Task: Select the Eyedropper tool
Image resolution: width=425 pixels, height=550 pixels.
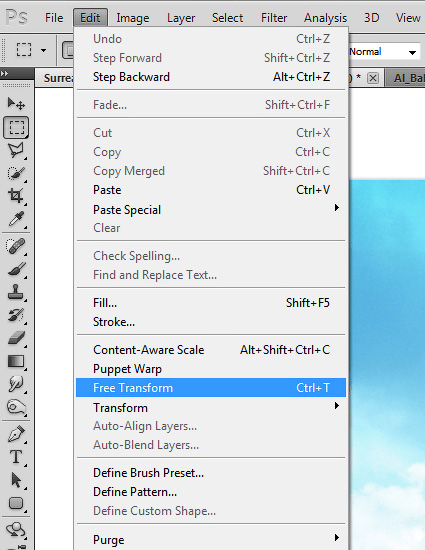Action: (16, 219)
